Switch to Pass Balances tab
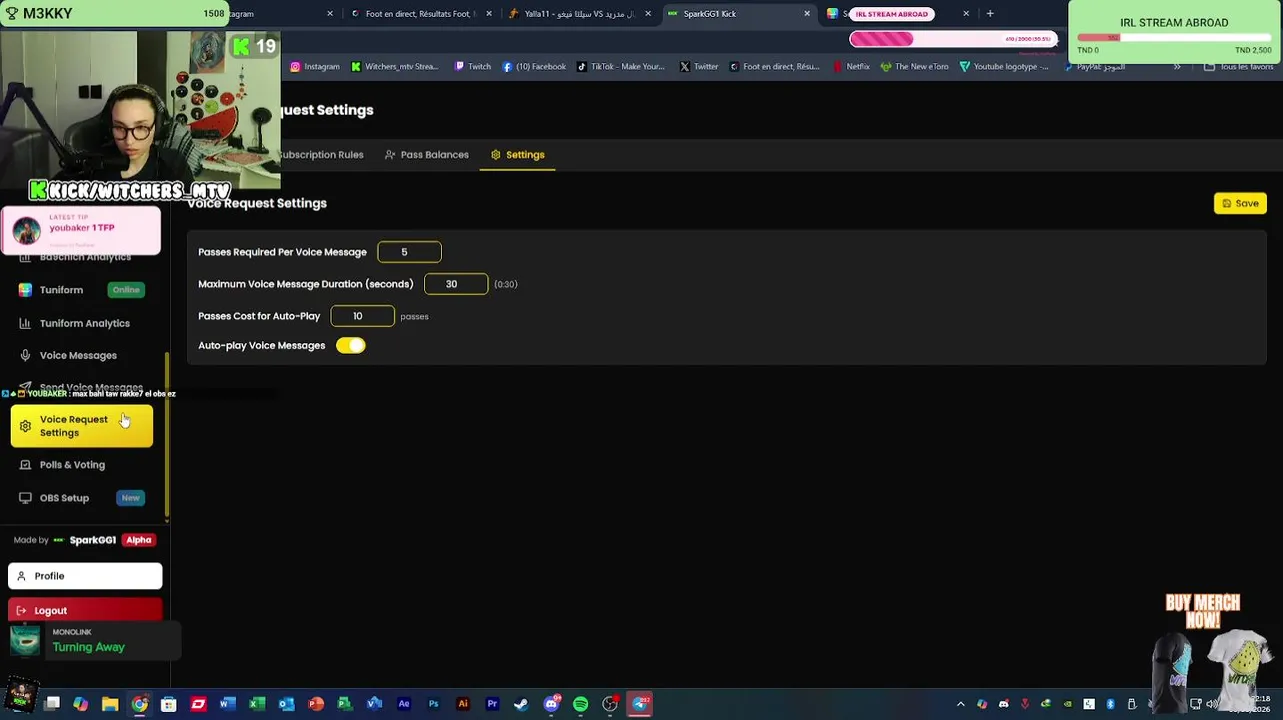This screenshot has width=1283, height=720. pyautogui.click(x=427, y=155)
